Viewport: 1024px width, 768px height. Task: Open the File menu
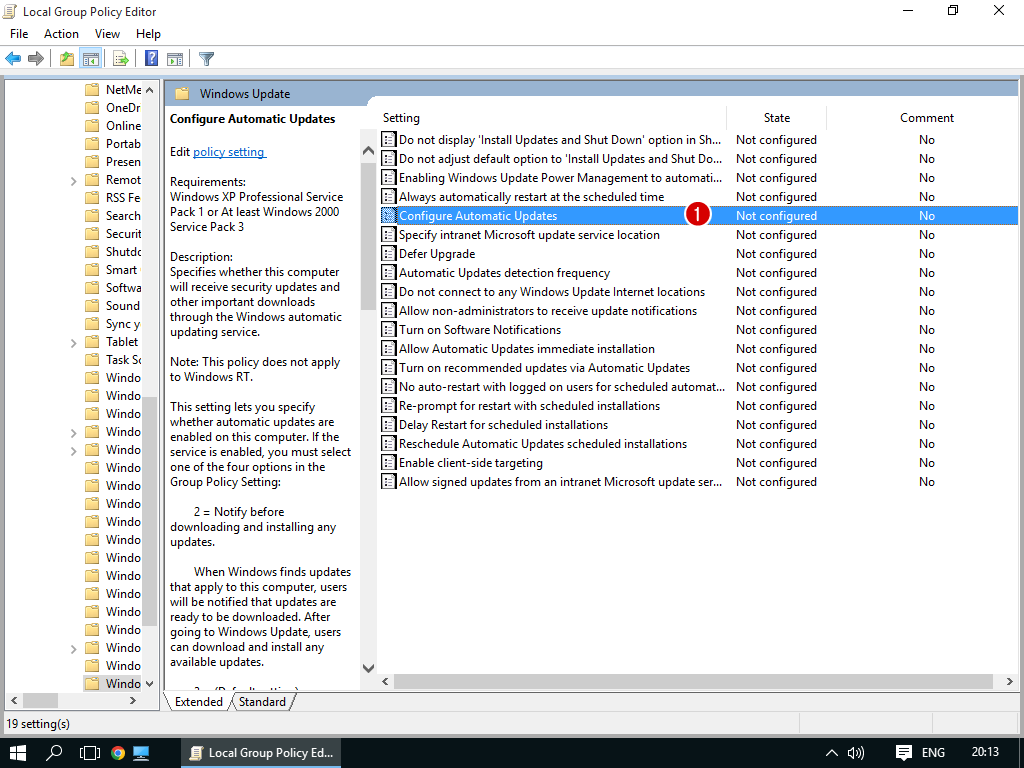click(19, 34)
